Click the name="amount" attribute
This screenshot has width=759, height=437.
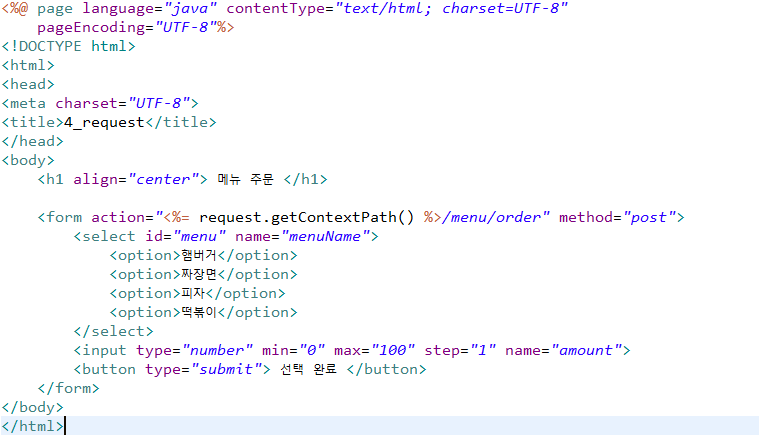563,350
